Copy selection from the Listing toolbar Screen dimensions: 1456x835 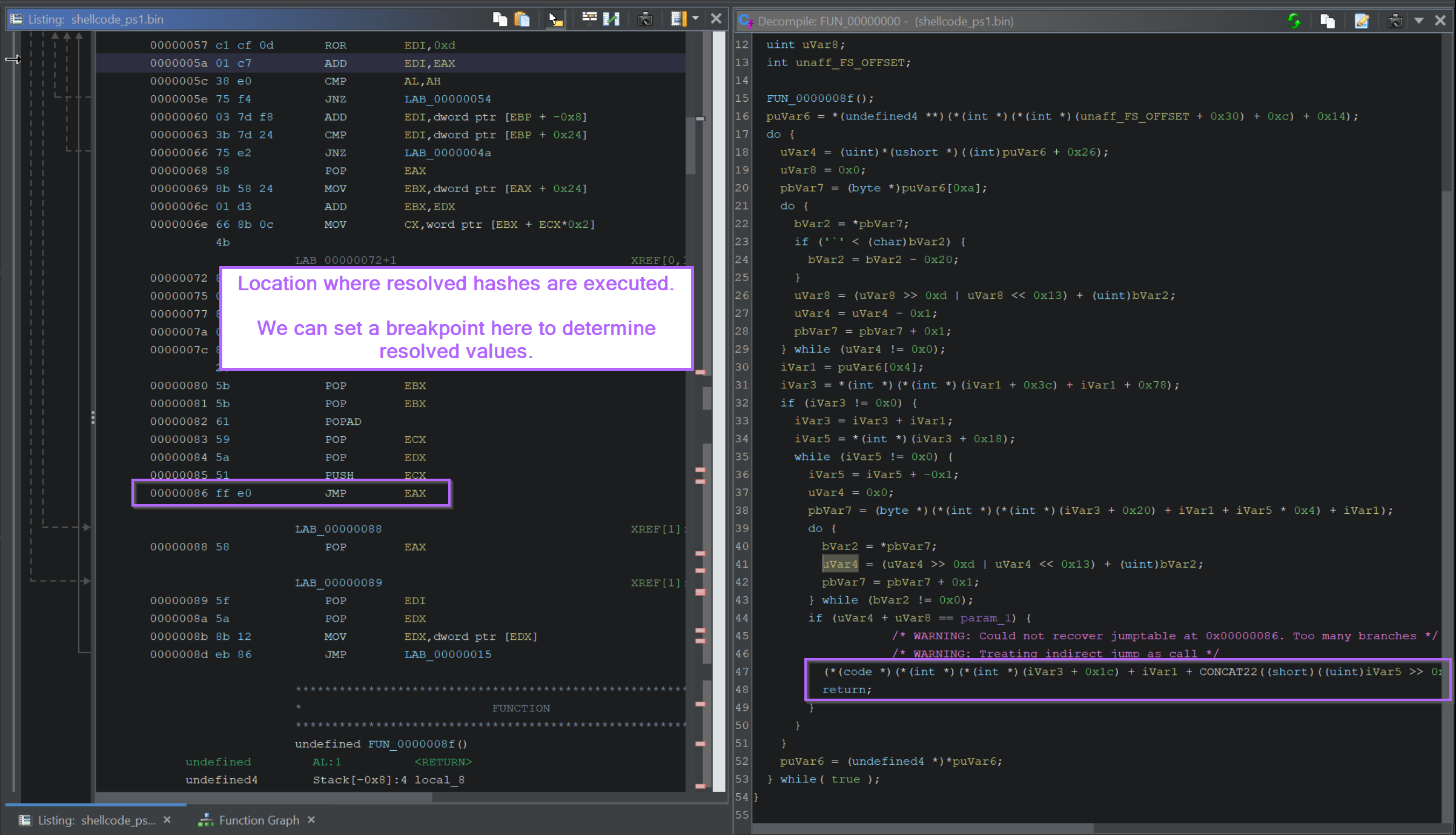pyautogui.click(x=500, y=19)
